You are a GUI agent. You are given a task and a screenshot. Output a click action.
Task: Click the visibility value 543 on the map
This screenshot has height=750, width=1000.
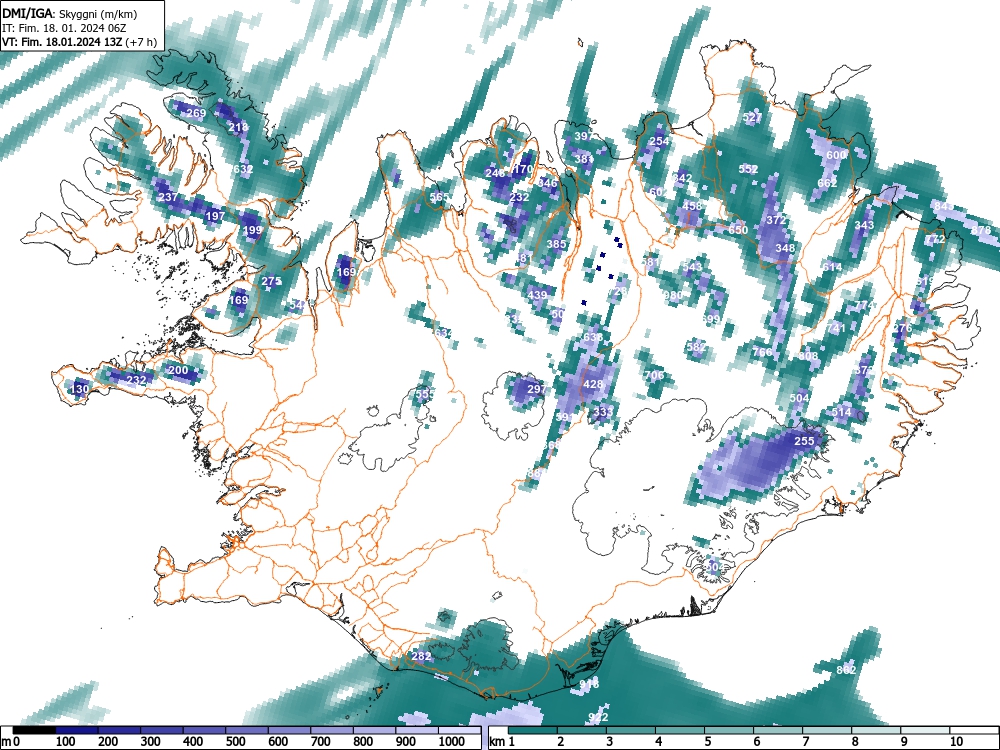coord(692,267)
